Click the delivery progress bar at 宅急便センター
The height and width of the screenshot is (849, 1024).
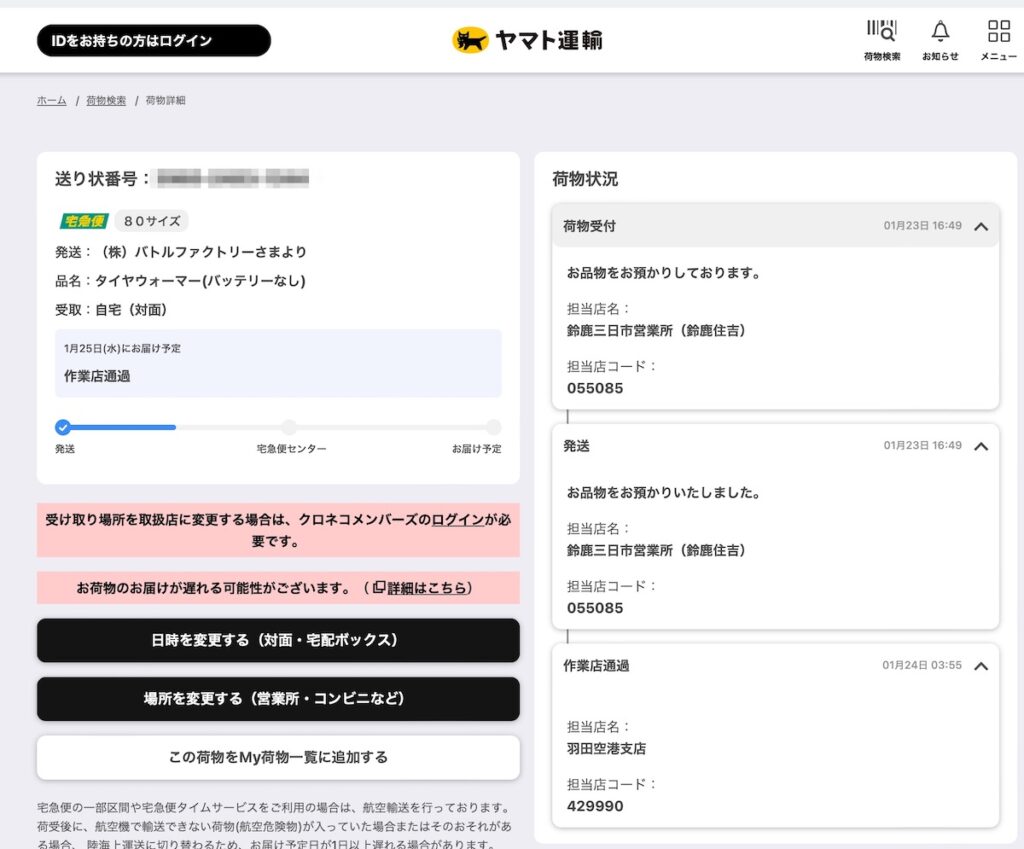pyautogui.click(x=289, y=427)
